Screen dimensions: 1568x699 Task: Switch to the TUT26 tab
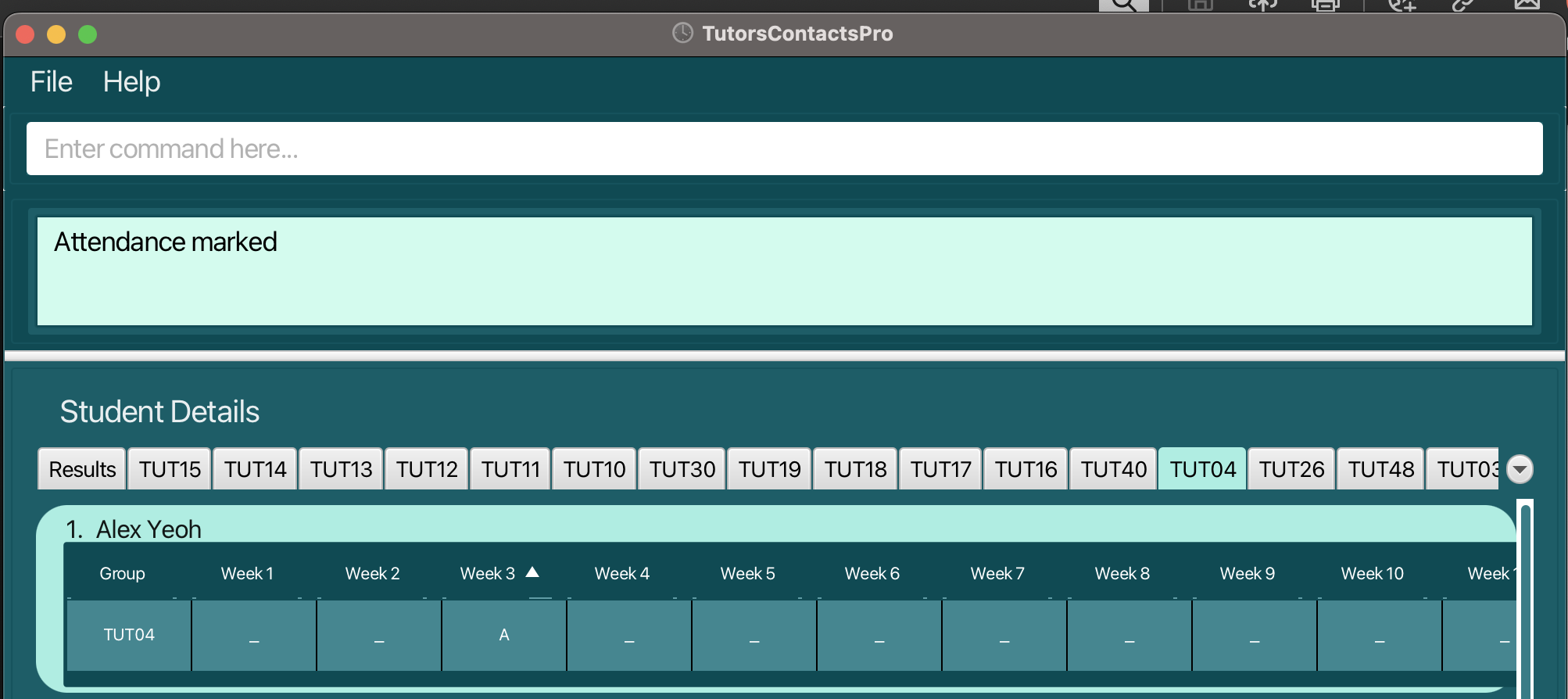pos(1291,469)
